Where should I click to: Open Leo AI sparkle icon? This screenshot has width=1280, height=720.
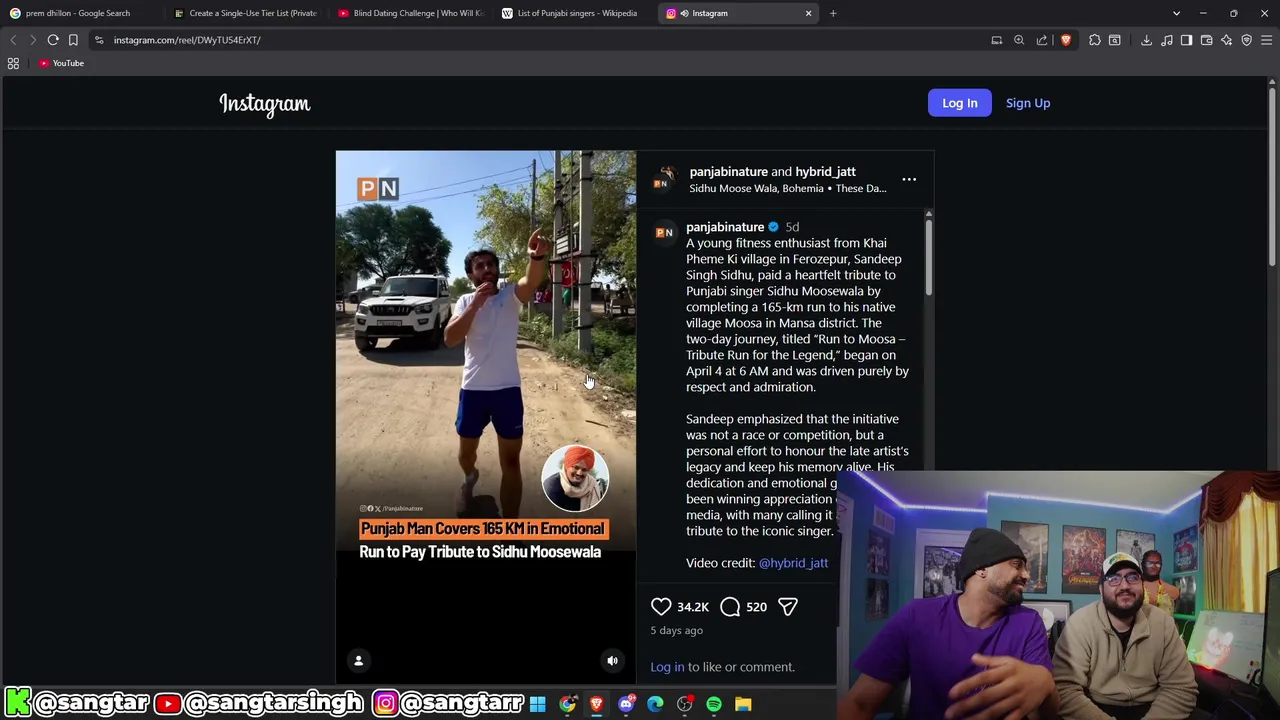pos(1227,40)
